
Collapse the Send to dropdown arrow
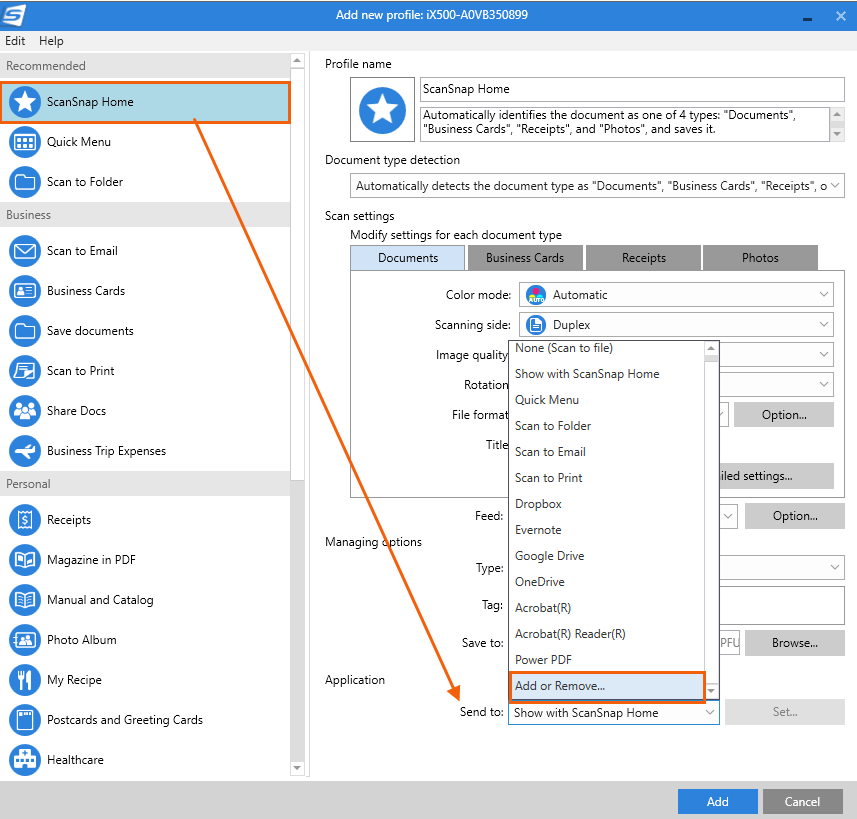click(709, 712)
